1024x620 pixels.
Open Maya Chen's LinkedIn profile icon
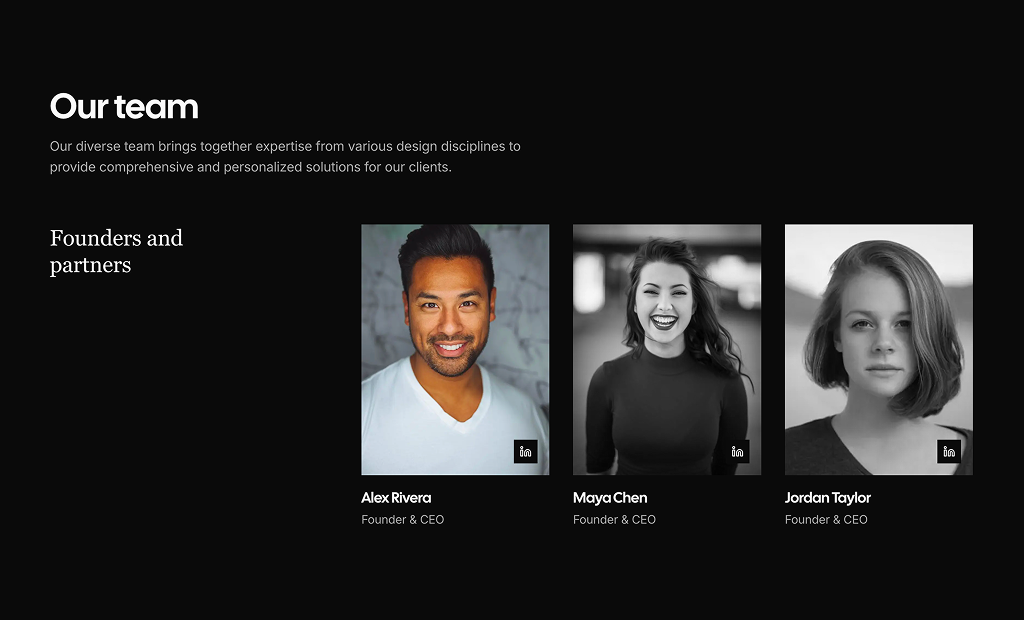pos(738,451)
